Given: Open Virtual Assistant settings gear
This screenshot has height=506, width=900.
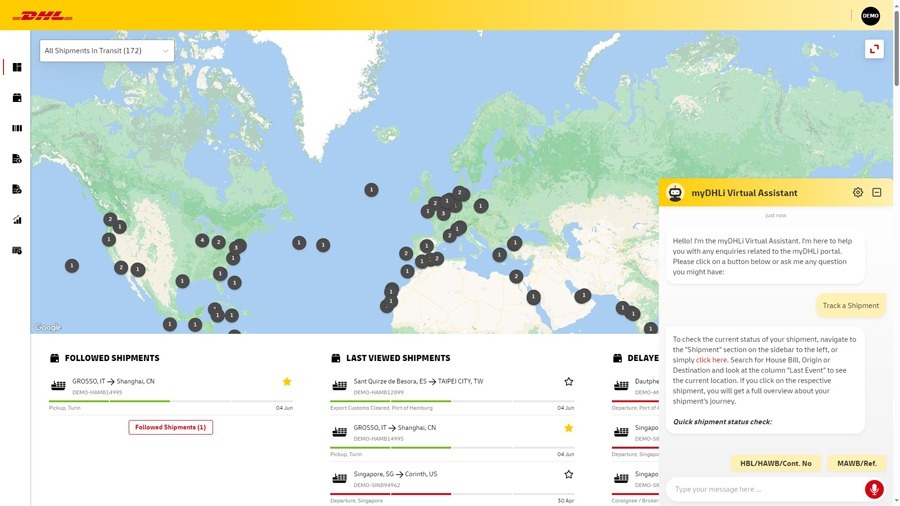Looking at the screenshot, I should pyautogui.click(x=858, y=193).
